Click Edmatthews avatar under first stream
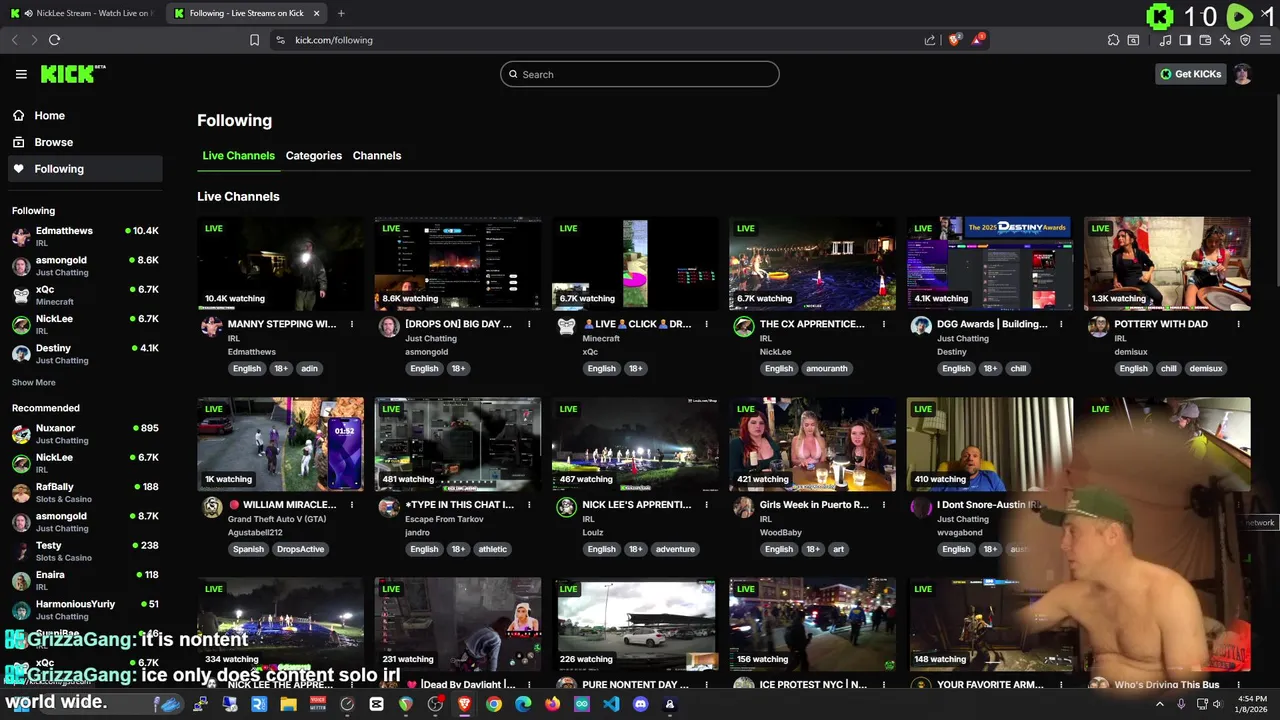The height and width of the screenshot is (720, 1280). [x=211, y=327]
